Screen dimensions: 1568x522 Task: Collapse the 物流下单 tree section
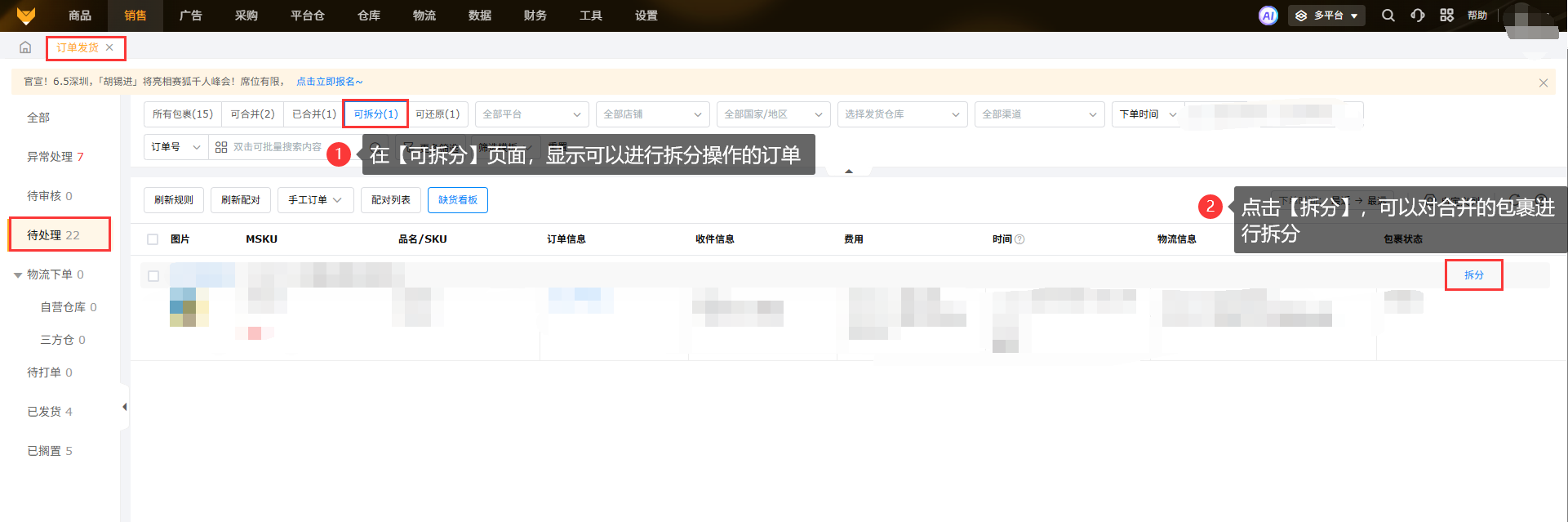[18, 275]
